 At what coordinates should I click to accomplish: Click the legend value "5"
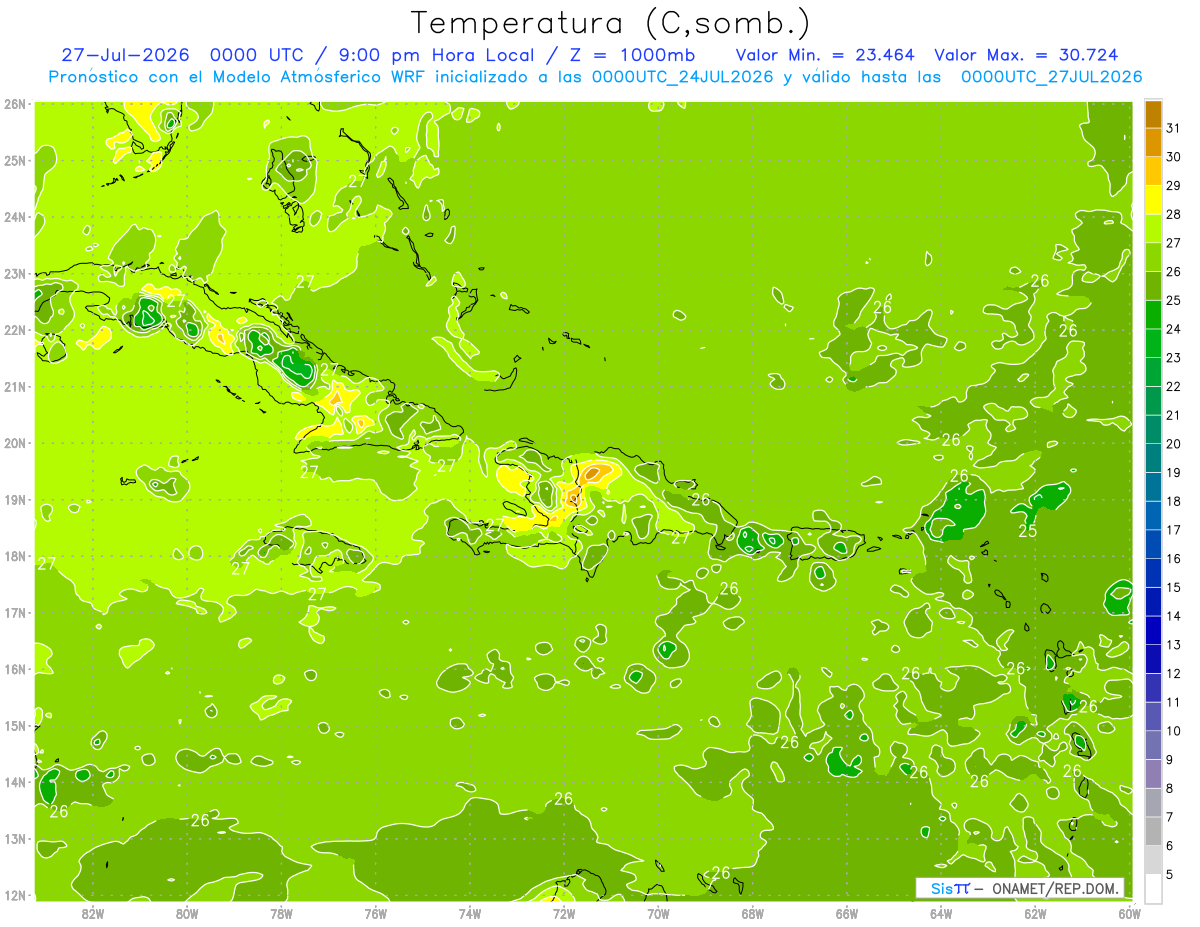coord(1170,874)
